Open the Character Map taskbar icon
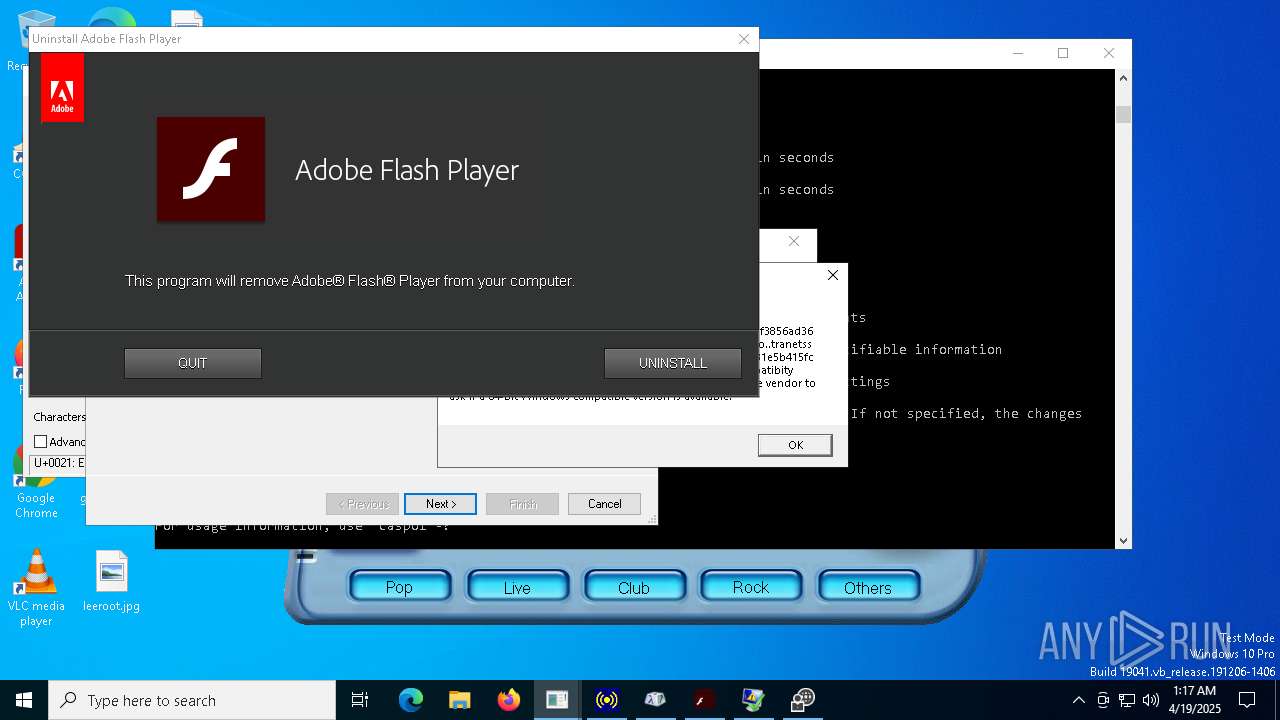Viewport: 1280px width, 720px height. click(655, 700)
